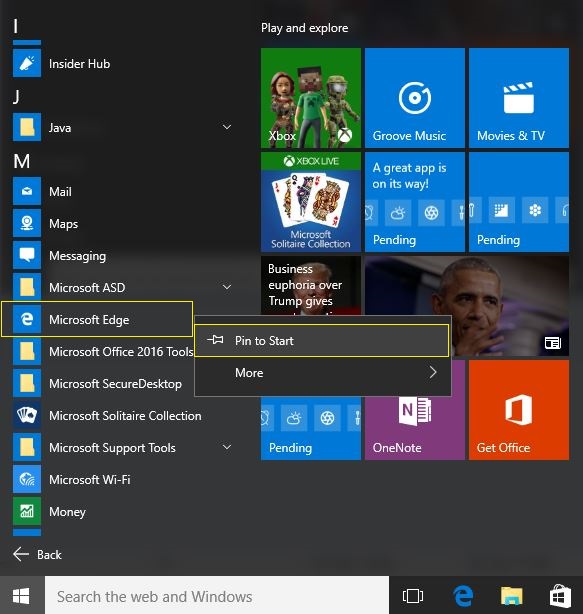This screenshot has height=614, width=583.
Task: Open Microsoft Wi-Fi app icon
Action: [27, 479]
